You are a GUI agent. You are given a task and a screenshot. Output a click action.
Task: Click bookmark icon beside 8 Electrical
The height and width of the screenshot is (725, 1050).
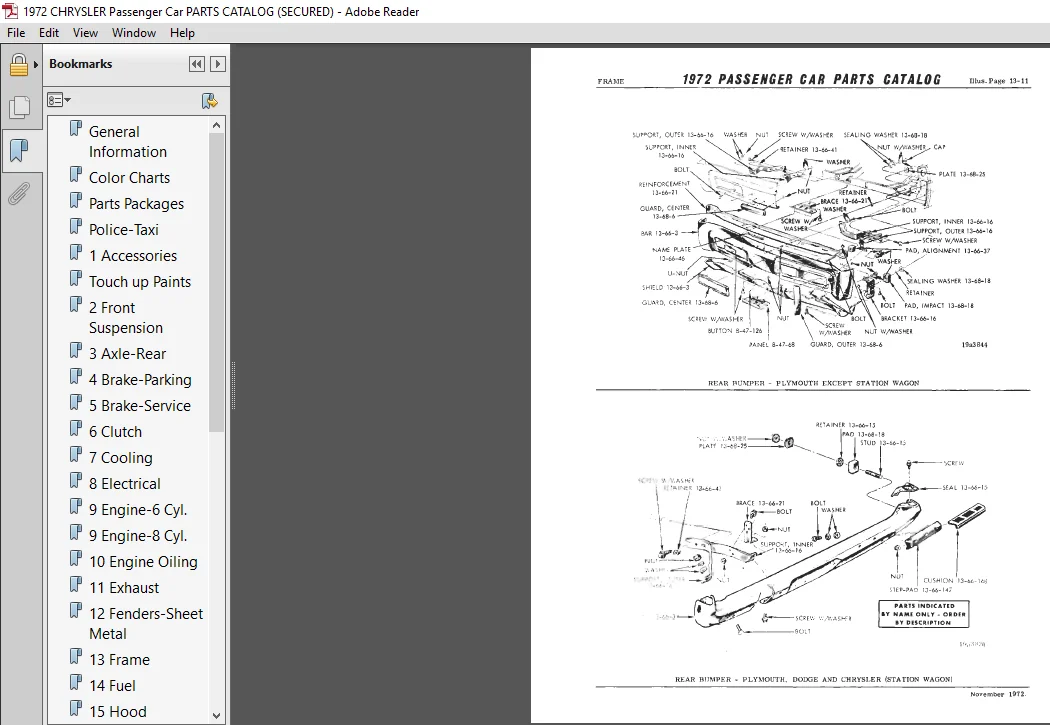click(76, 481)
